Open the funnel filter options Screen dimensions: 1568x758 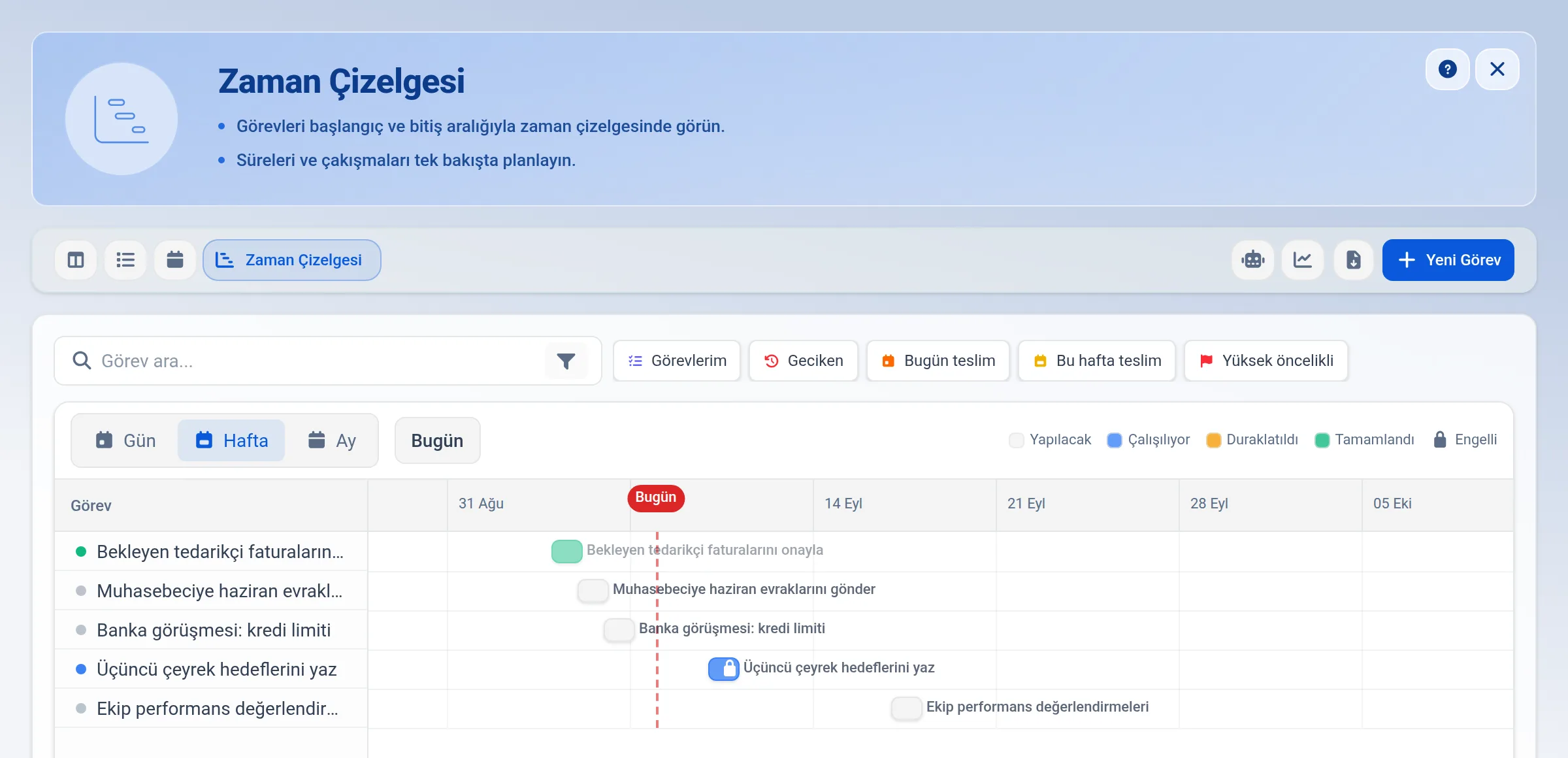tap(566, 361)
